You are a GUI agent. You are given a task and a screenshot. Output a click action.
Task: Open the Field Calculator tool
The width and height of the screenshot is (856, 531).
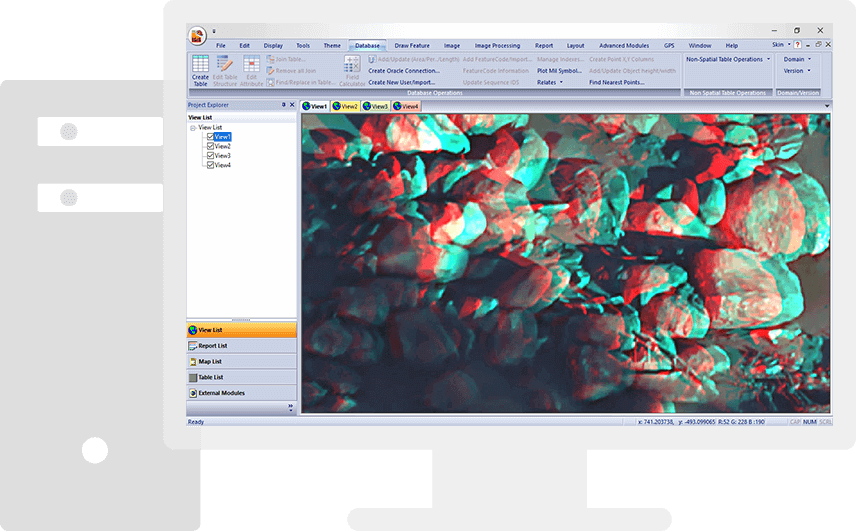tap(352, 70)
